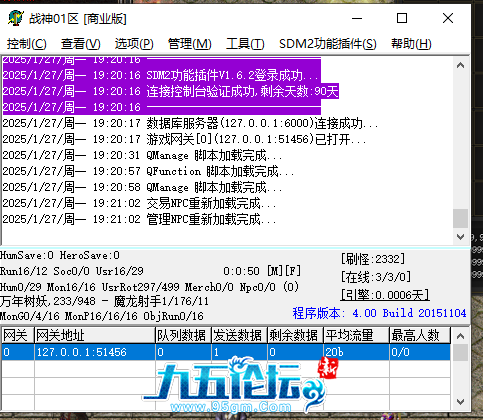Close the 战神01区 window
483x420 pixels.
[448, 18]
